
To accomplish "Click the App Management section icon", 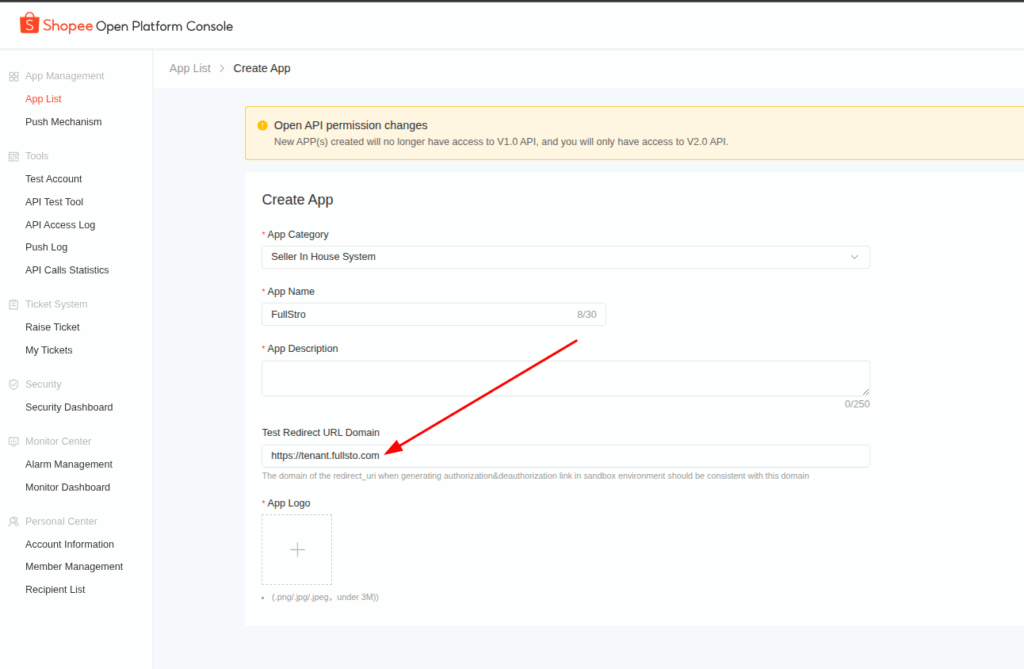I will click(14, 77).
